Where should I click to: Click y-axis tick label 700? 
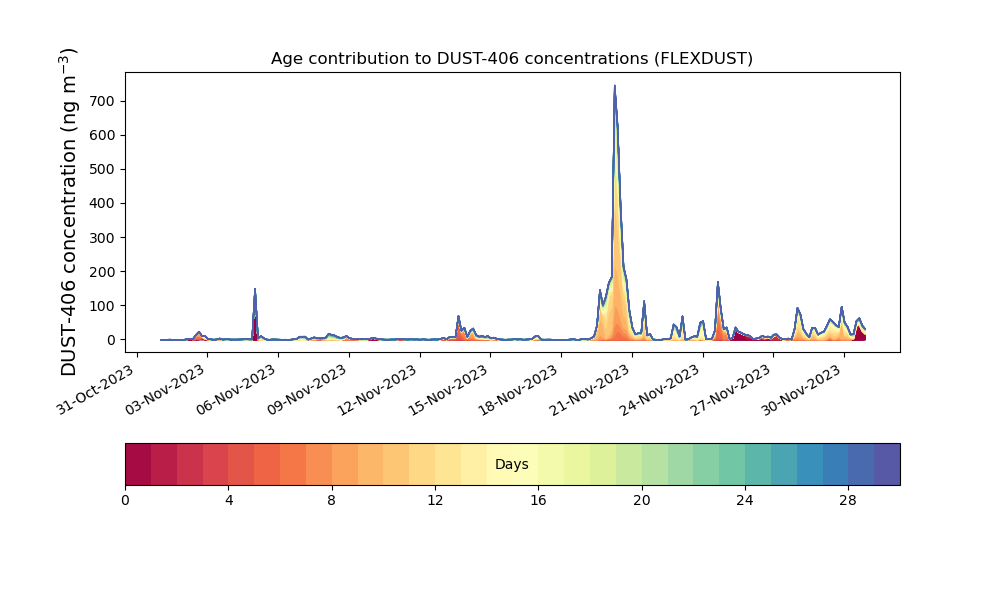coord(102,101)
